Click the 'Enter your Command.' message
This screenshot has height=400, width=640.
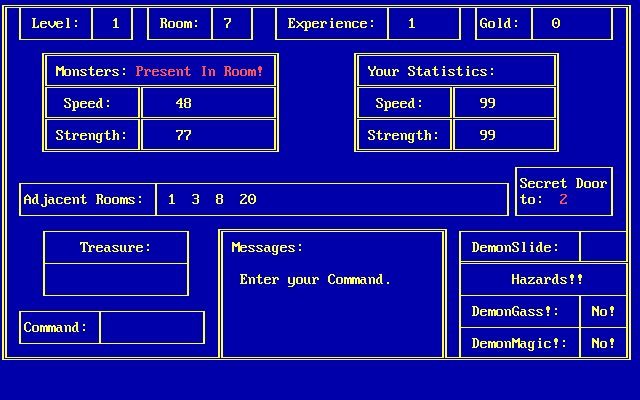click(x=315, y=280)
